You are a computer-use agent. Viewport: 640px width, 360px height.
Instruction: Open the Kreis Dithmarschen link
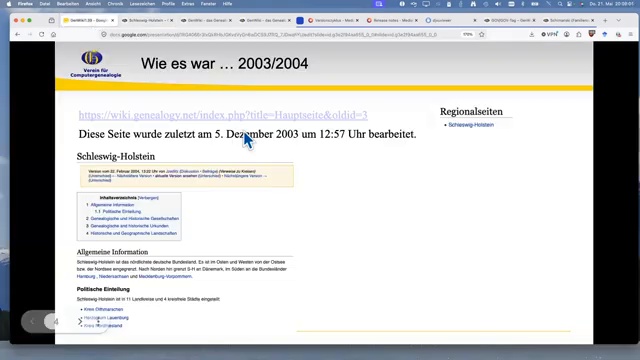coord(103,309)
